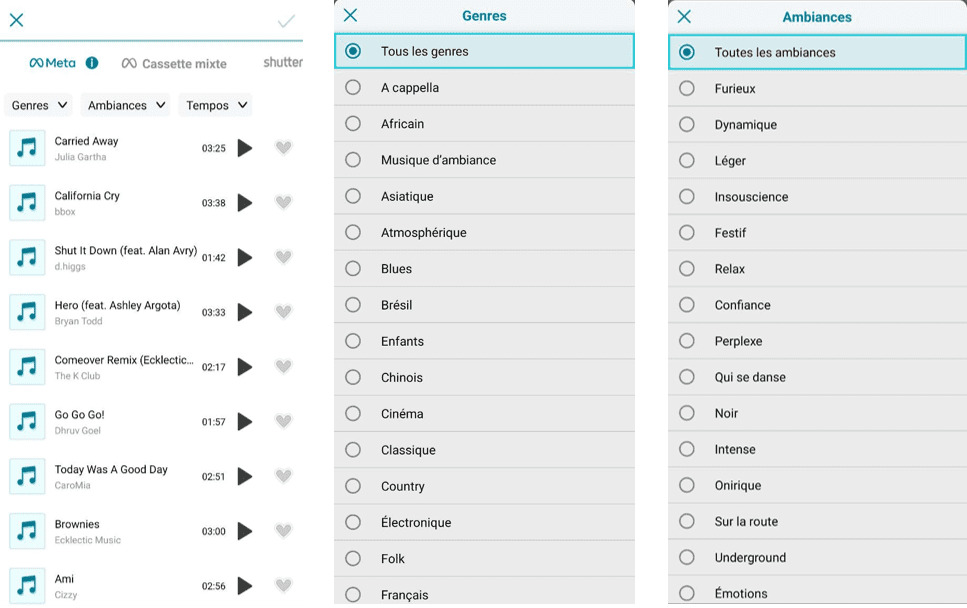Select the Onirique ambiance option
The width and height of the screenshot is (967, 608).
click(687, 485)
